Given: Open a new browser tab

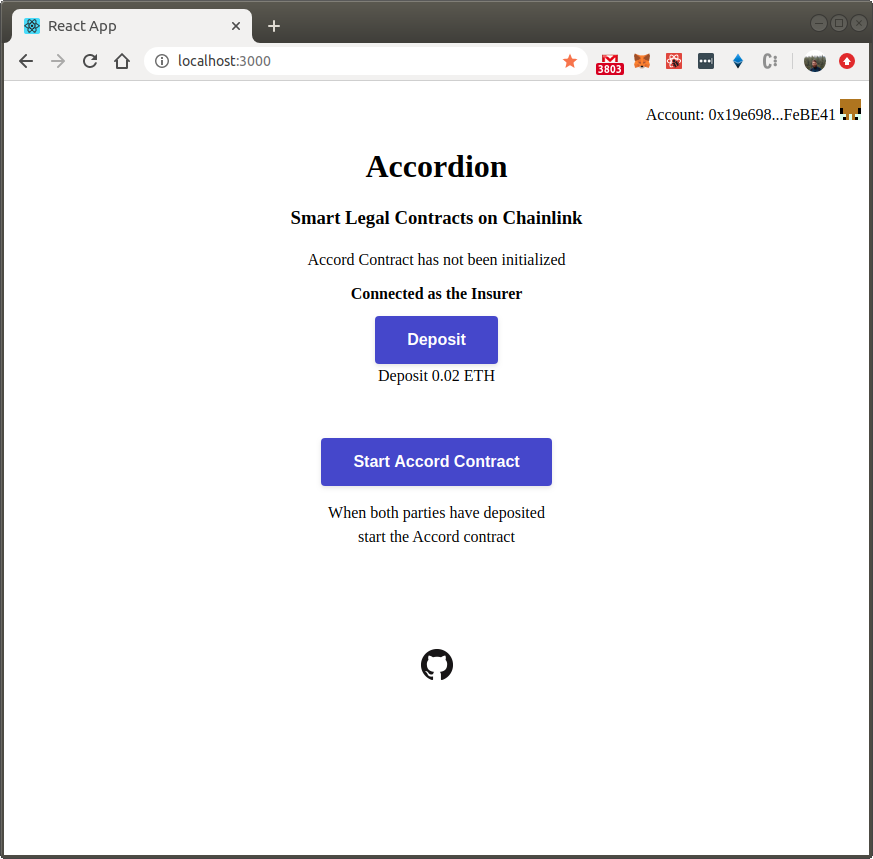Looking at the screenshot, I should pos(273,26).
